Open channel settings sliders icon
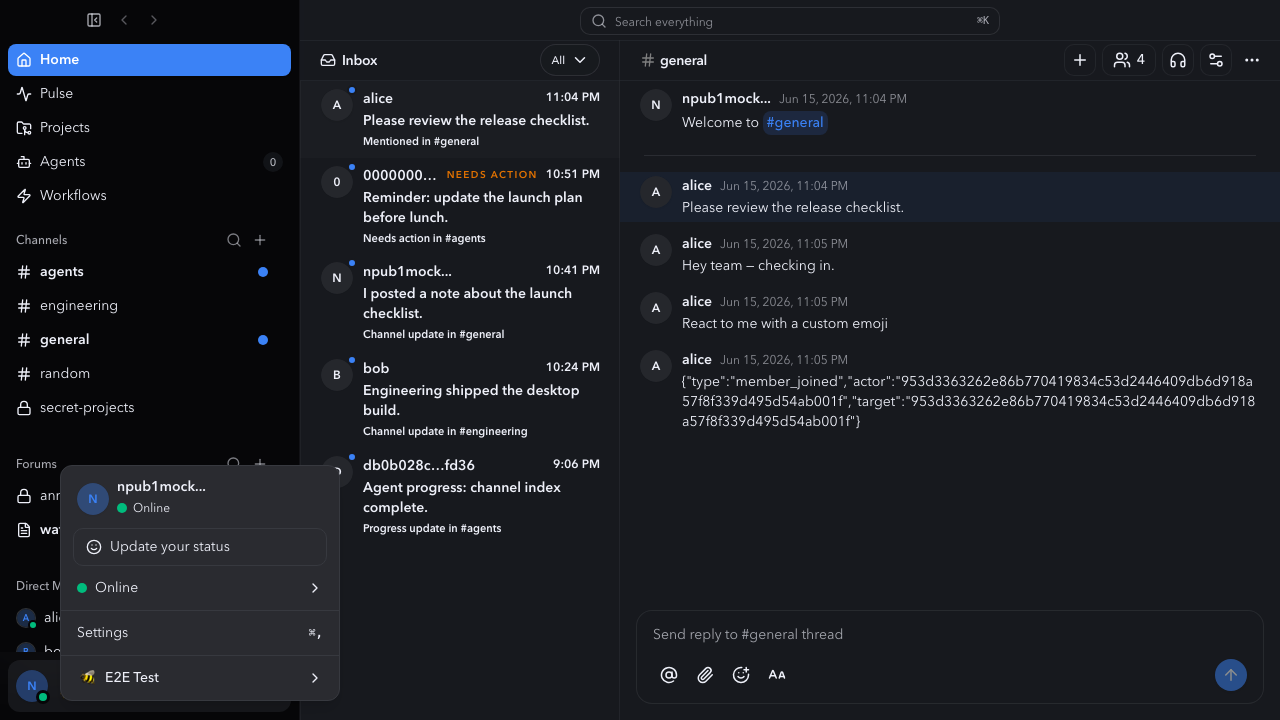Viewport: 1280px width, 720px height. click(x=1216, y=60)
